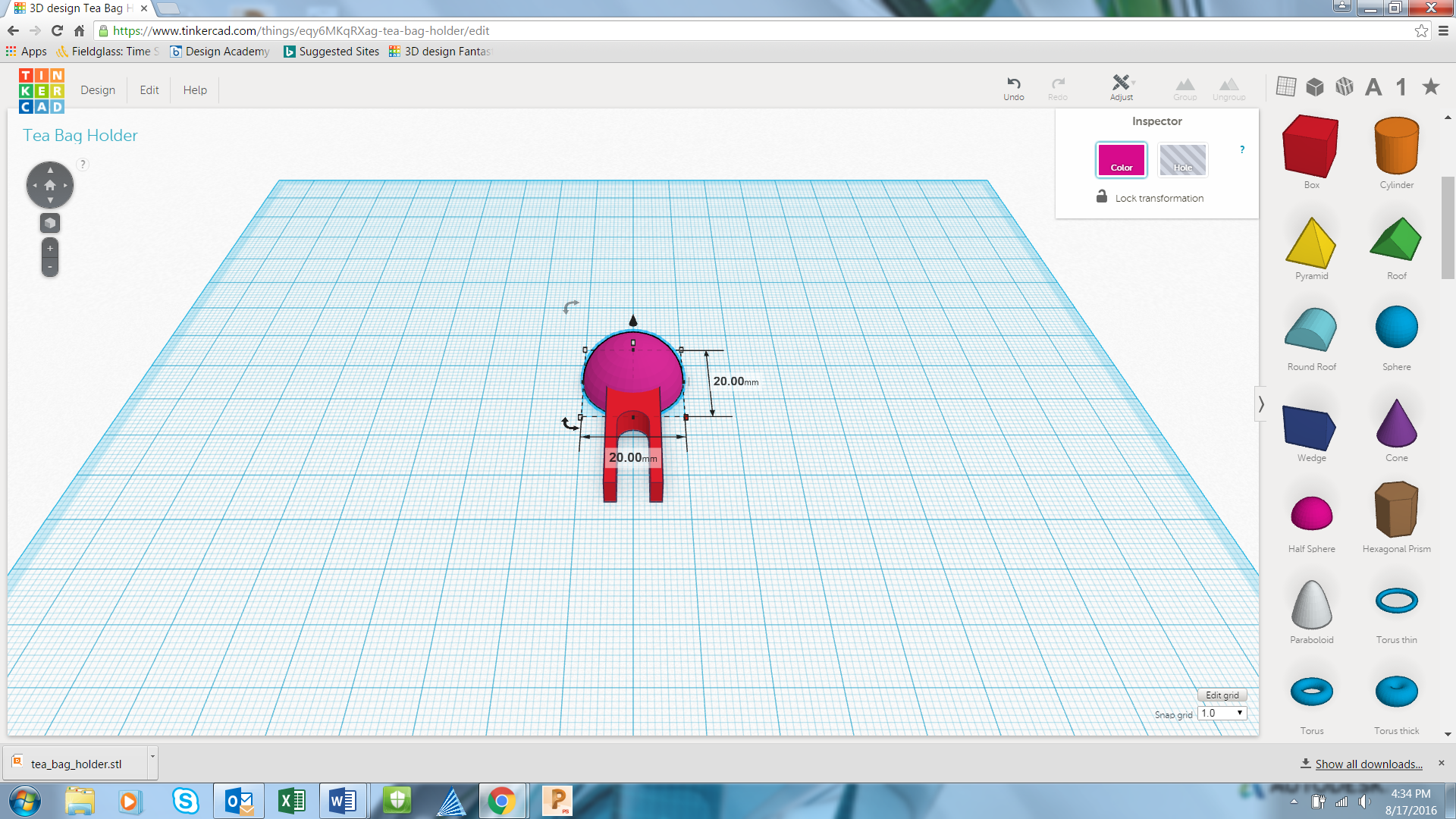Open the Suggested Sites bookmark

(331, 52)
